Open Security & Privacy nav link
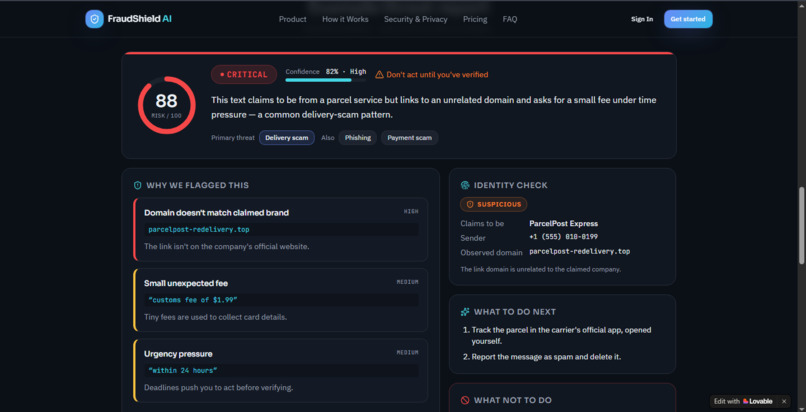This screenshot has height=412, width=806. (x=416, y=19)
